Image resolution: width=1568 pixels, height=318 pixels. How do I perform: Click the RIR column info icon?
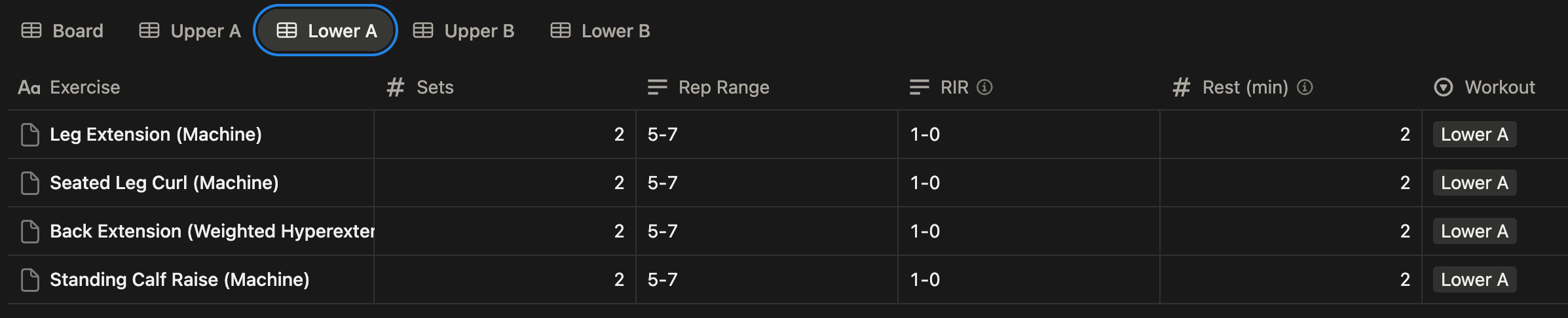pos(984,87)
